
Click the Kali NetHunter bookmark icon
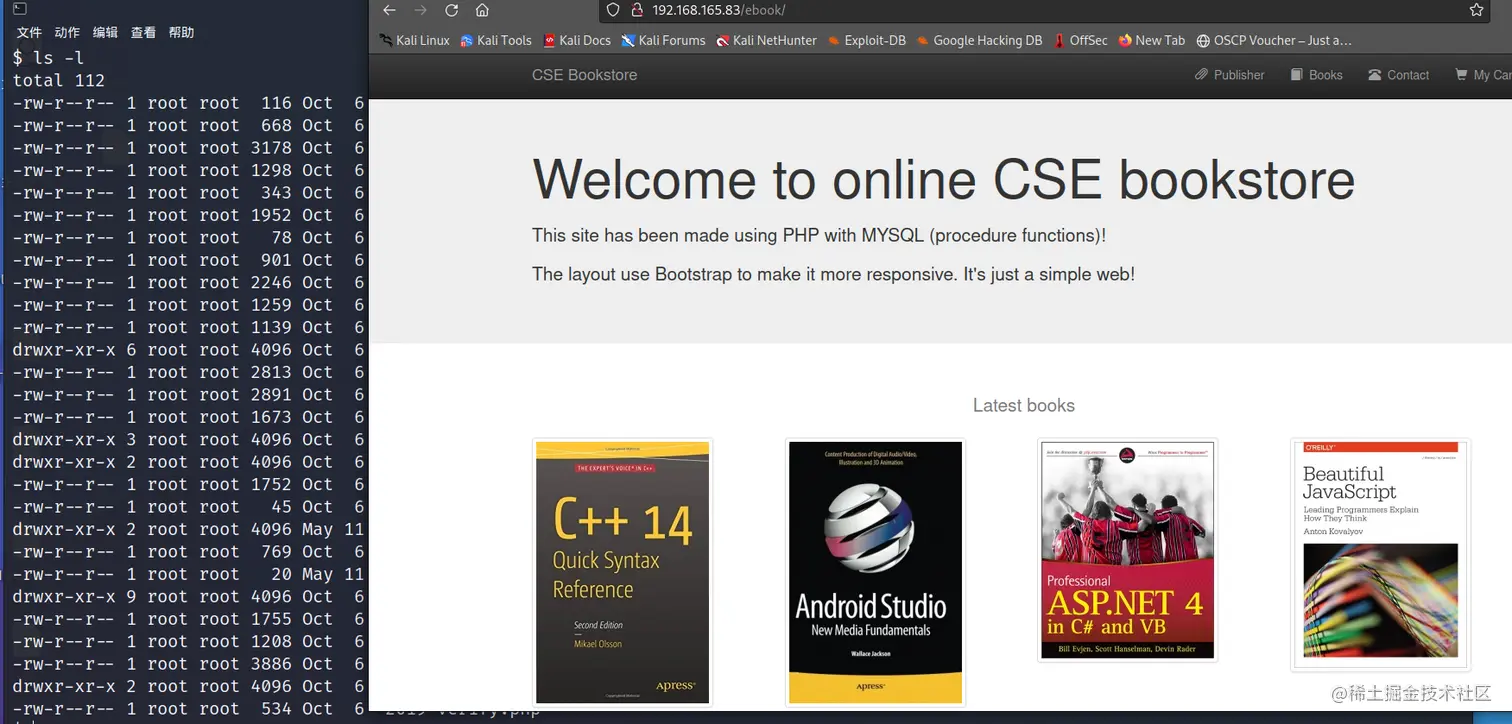click(x=723, y=41)
